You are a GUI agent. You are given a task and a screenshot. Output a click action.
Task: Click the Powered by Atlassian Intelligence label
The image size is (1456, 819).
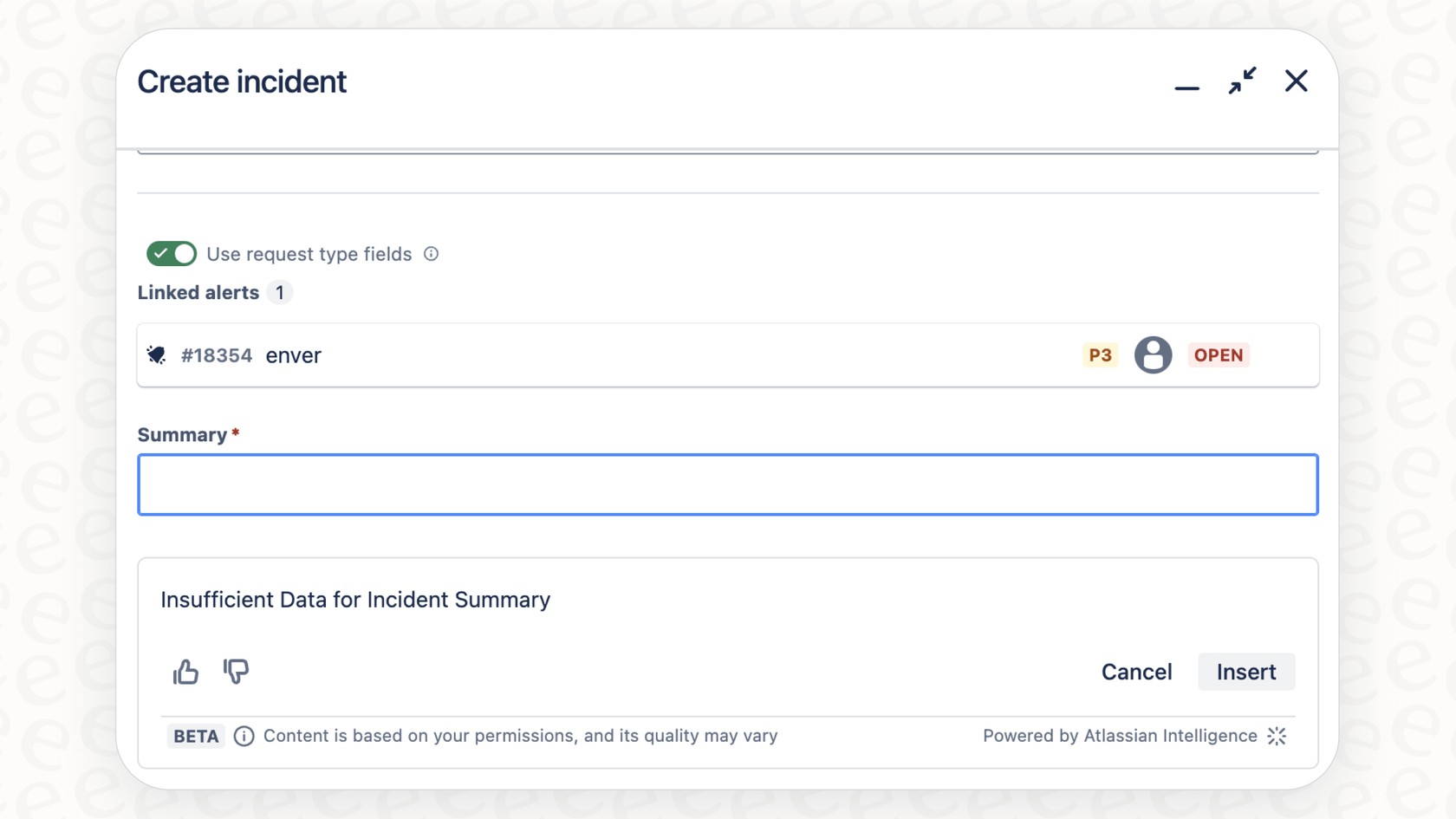(x=1119, y=736)
